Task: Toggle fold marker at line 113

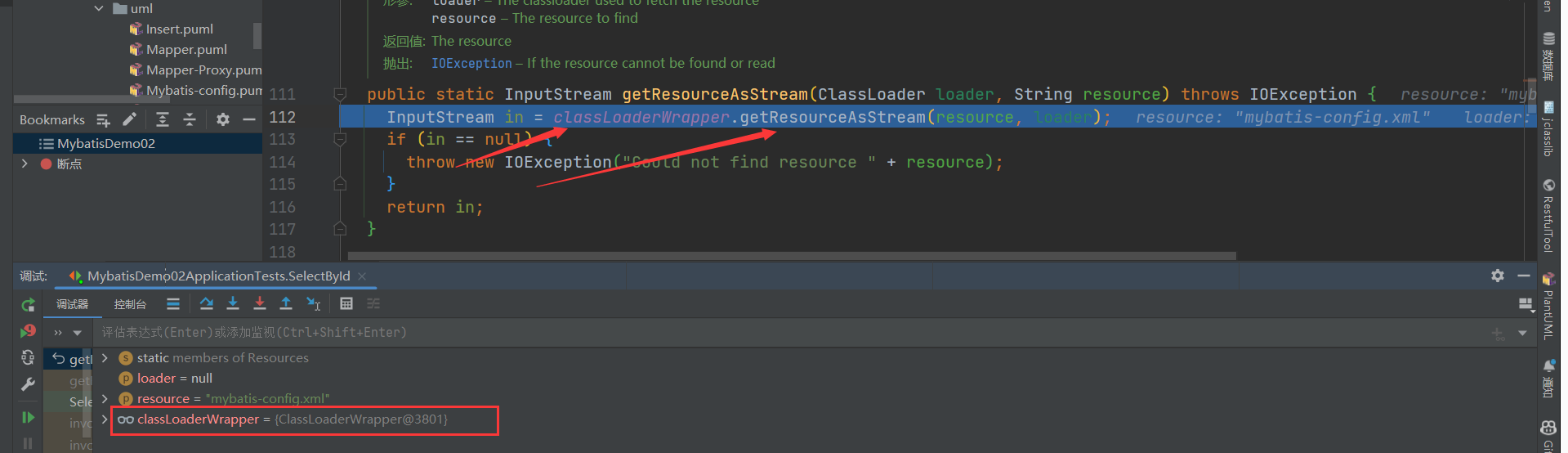Action: click(341, 139)
